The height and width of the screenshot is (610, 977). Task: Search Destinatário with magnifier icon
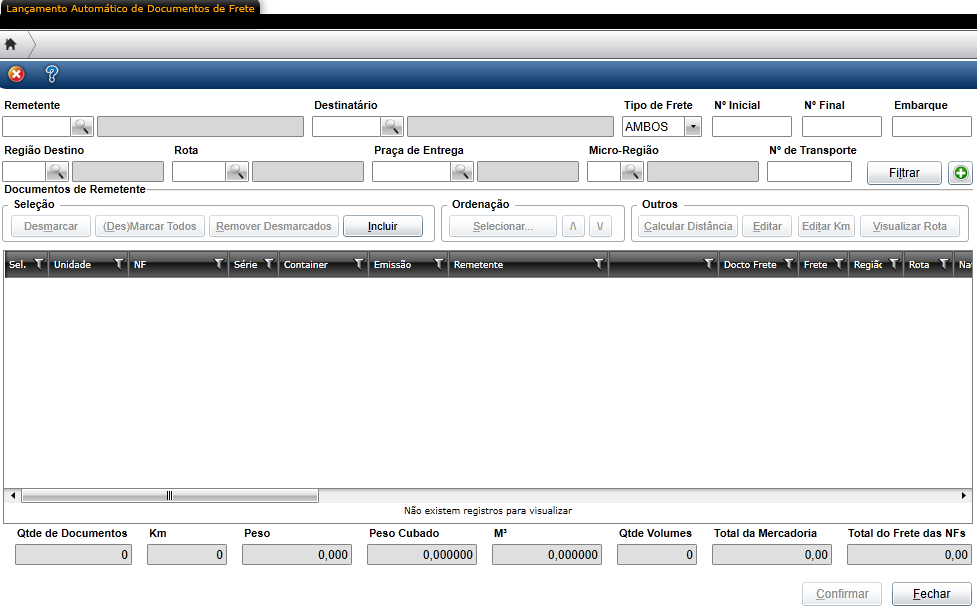392,126
